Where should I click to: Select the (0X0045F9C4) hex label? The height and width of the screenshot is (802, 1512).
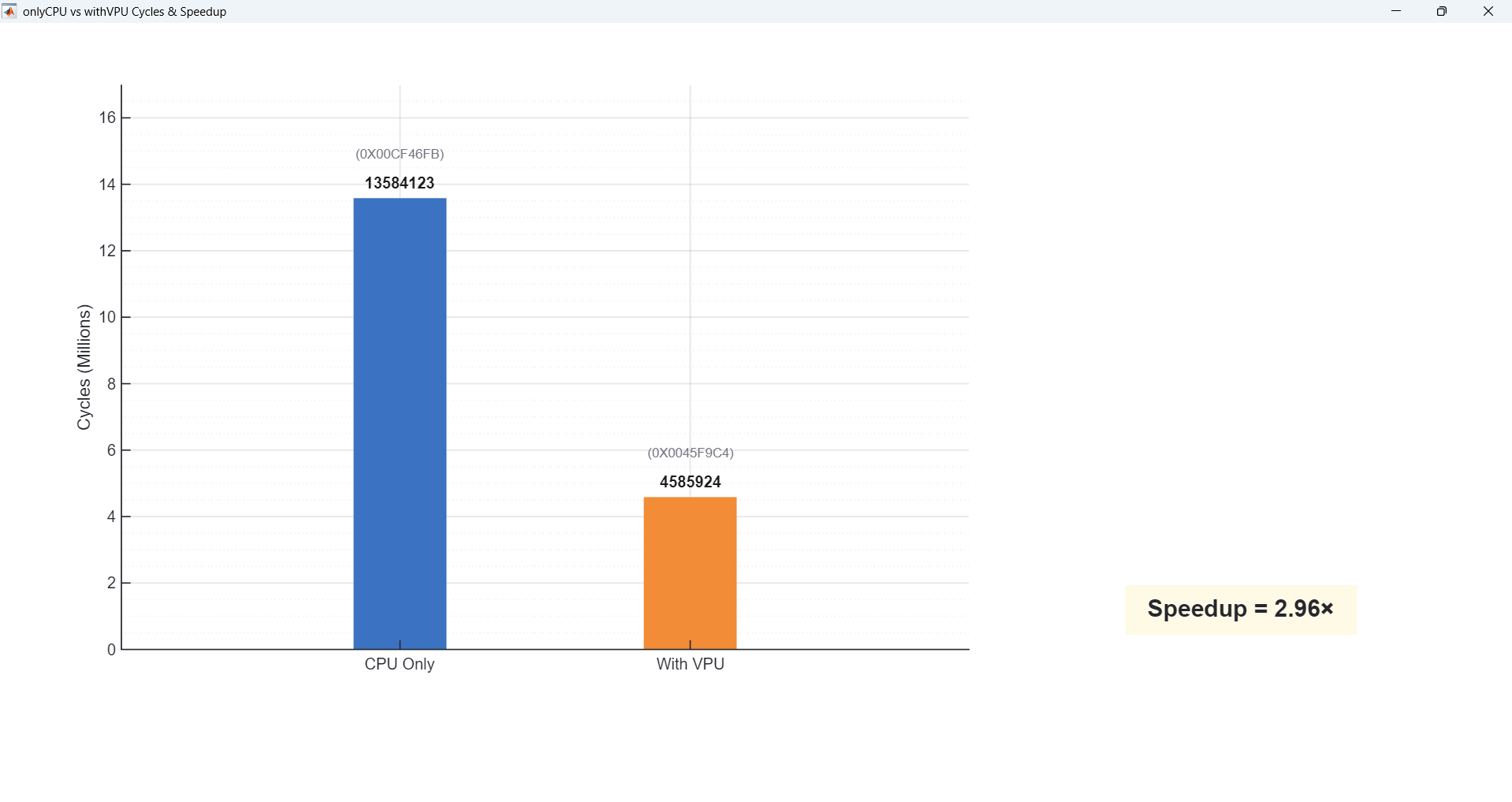[690, 453]
